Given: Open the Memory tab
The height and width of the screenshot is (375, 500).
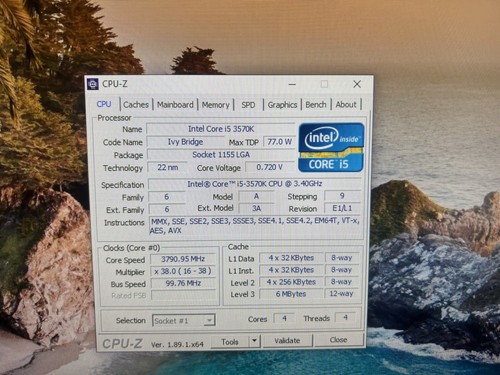Looking at the screenshot, I should [215, 105].
